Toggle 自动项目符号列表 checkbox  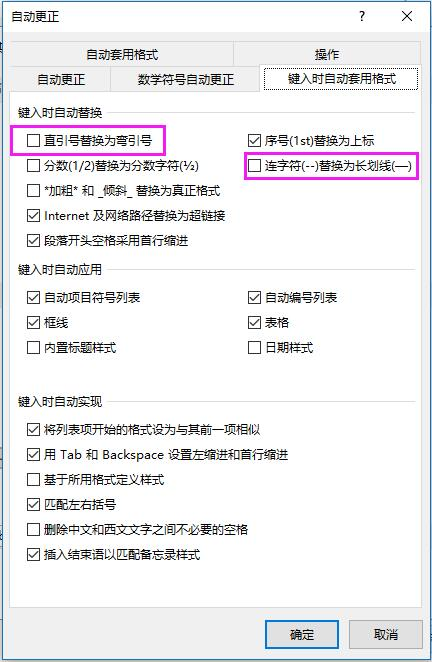point(33,298)
